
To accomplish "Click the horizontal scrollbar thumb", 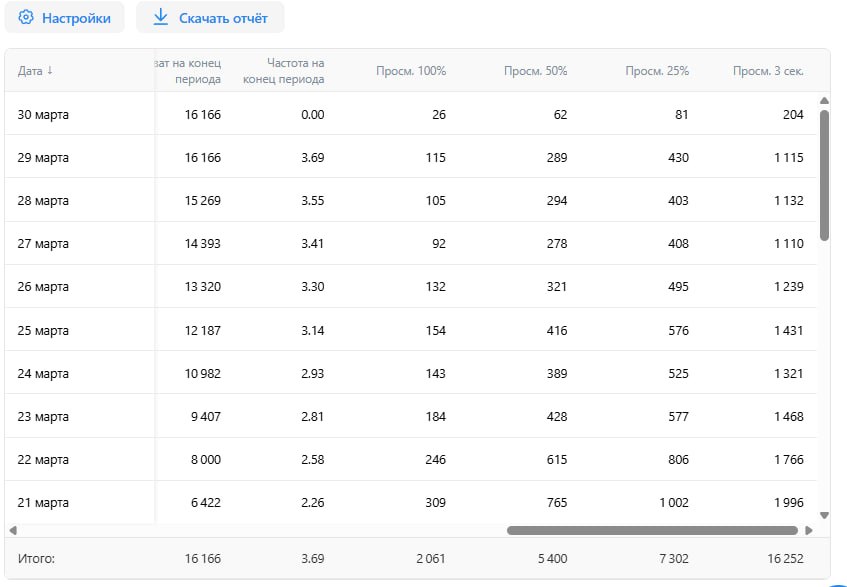I will coord(652,530).
